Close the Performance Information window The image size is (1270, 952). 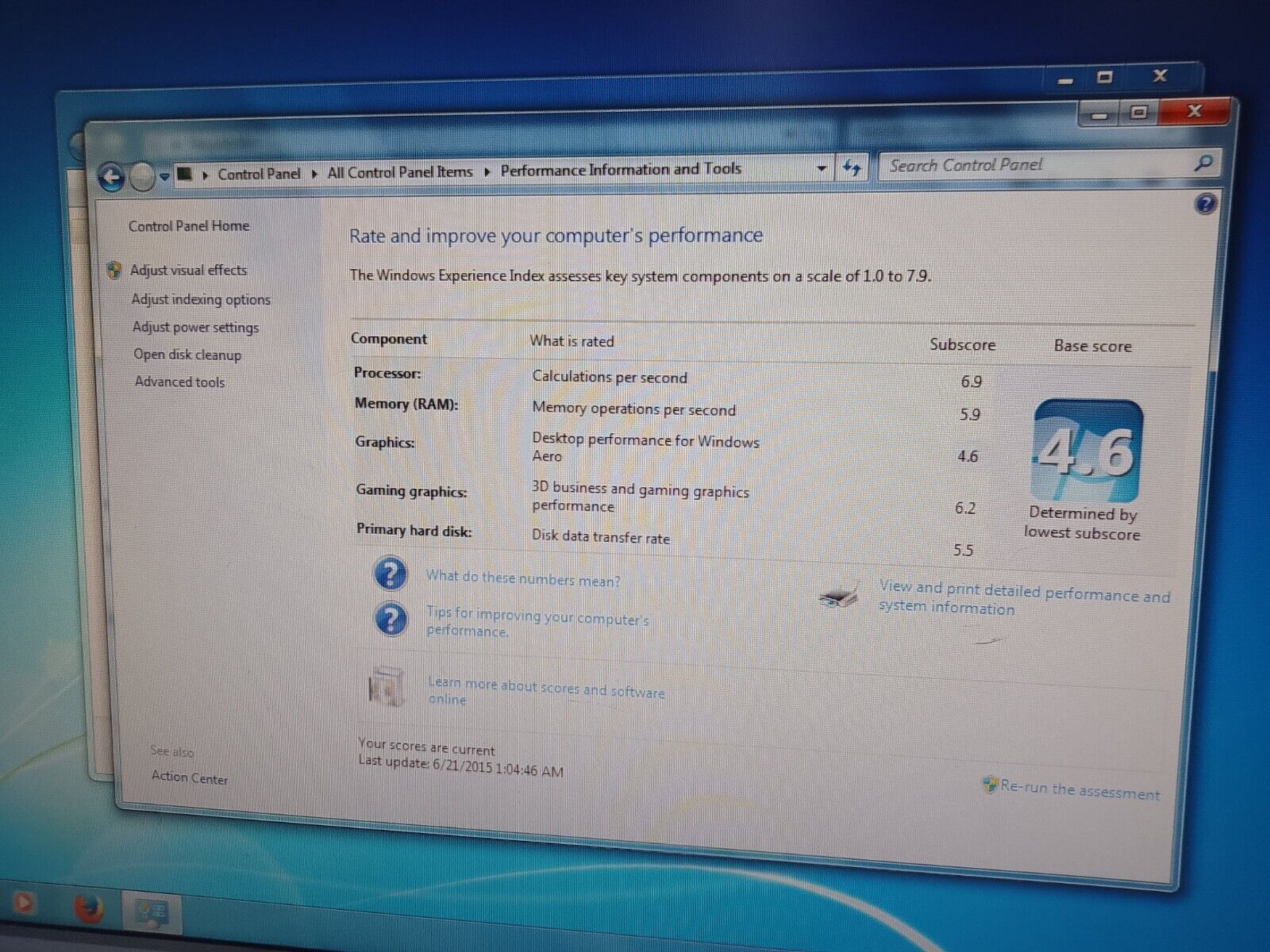point(1195,111)
